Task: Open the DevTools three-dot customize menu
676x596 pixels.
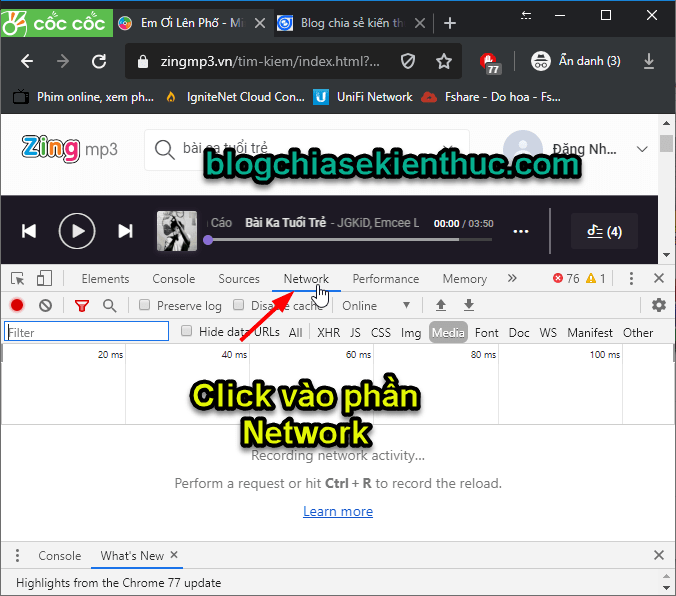Action: point(631,279)
